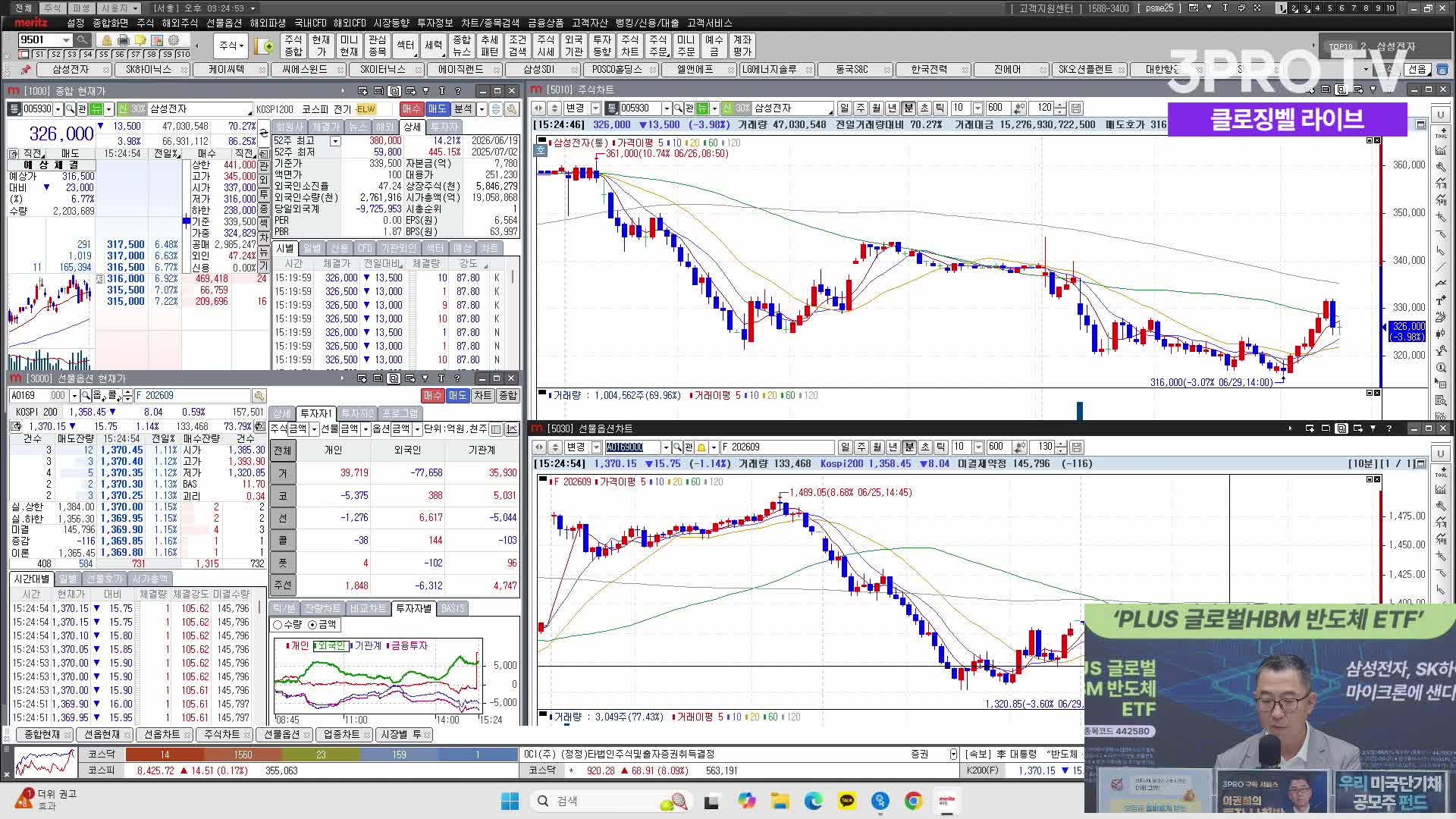
Task: Toggle 틱 tick interval in futures chart
Action: [x=940, y=447]
